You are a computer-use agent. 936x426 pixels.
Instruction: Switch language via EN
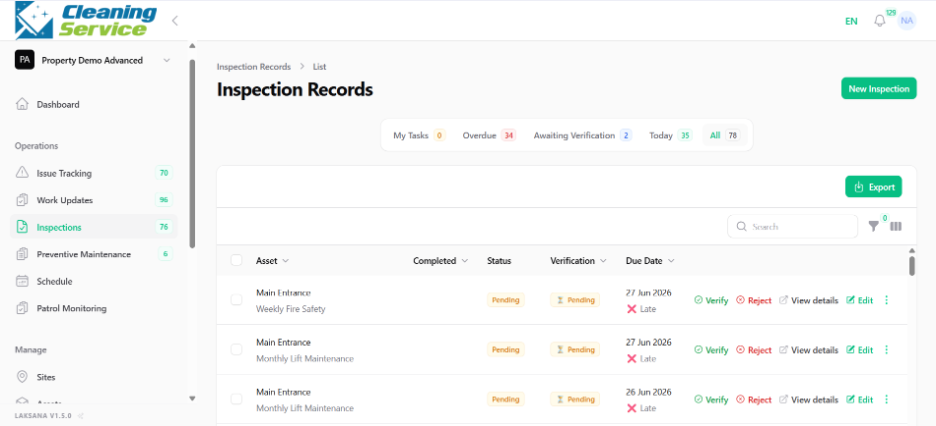(x=851, y=21)
